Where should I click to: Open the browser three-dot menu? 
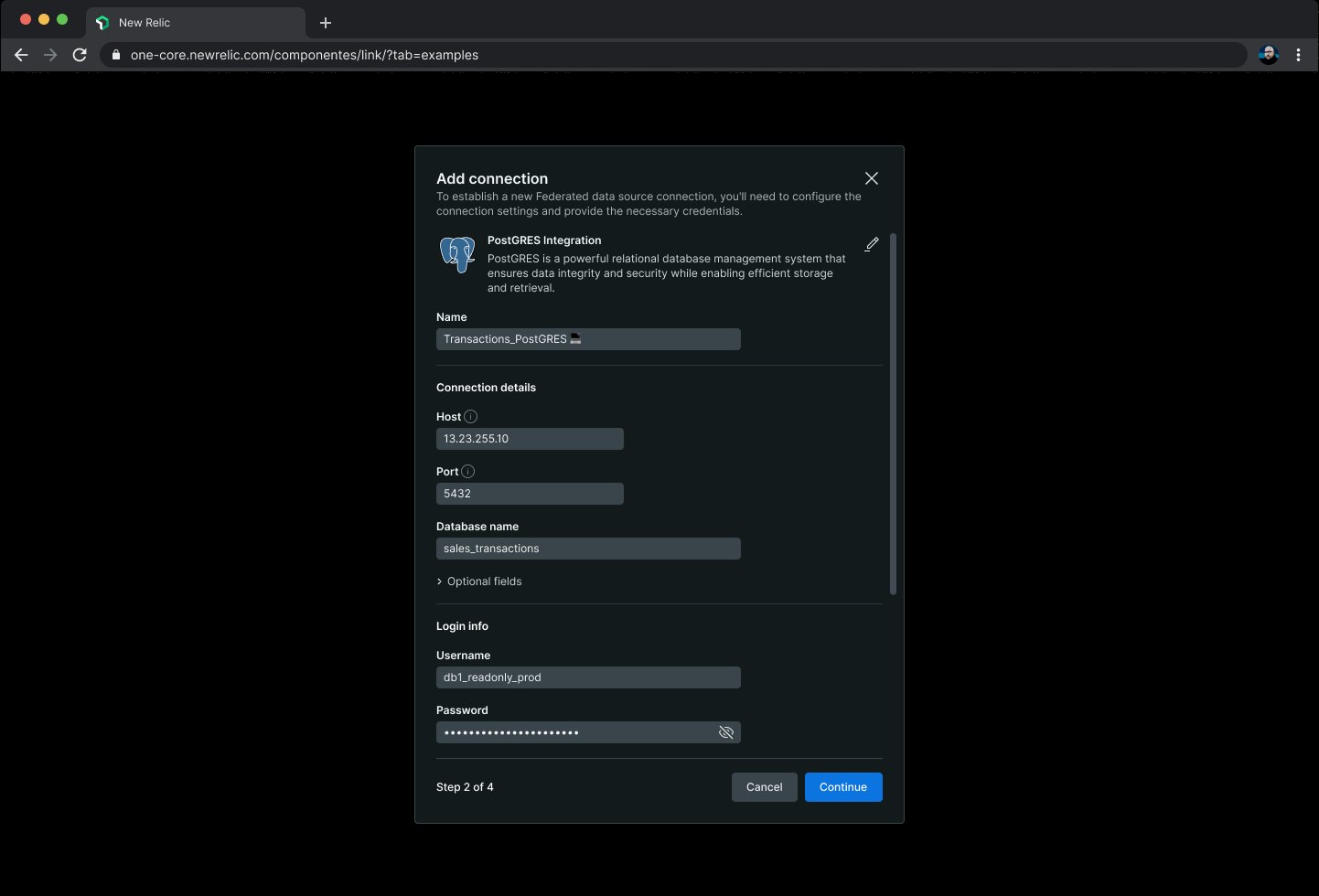click(x=1298, y=55)
